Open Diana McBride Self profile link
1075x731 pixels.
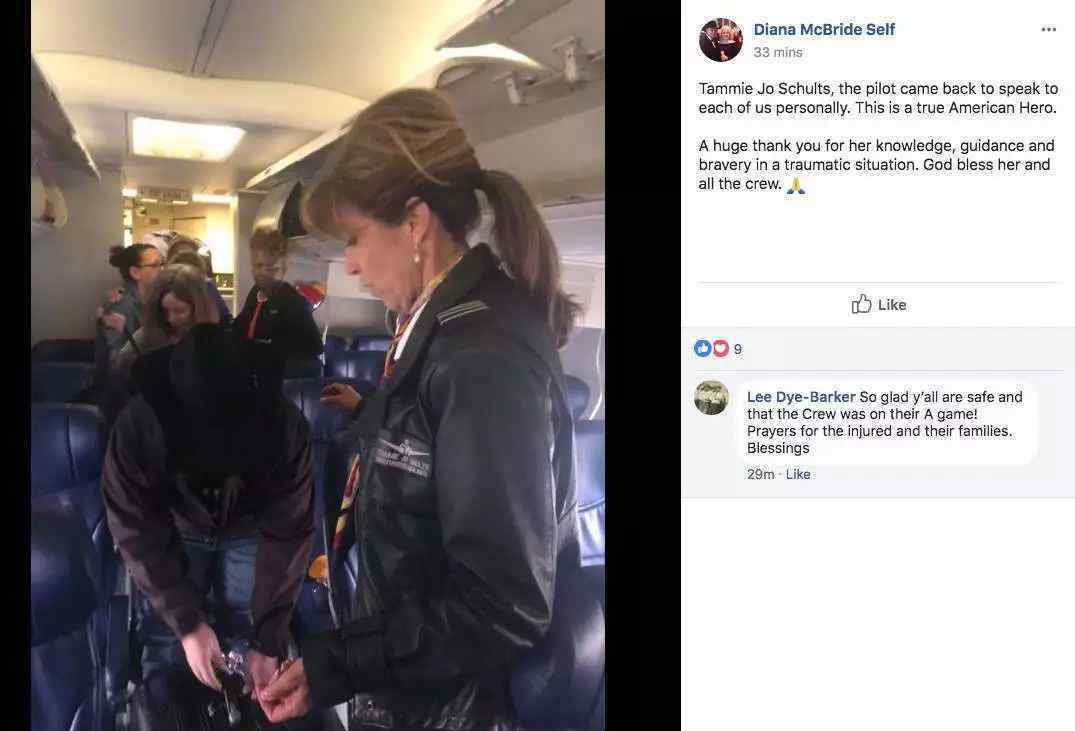(824, 29)
